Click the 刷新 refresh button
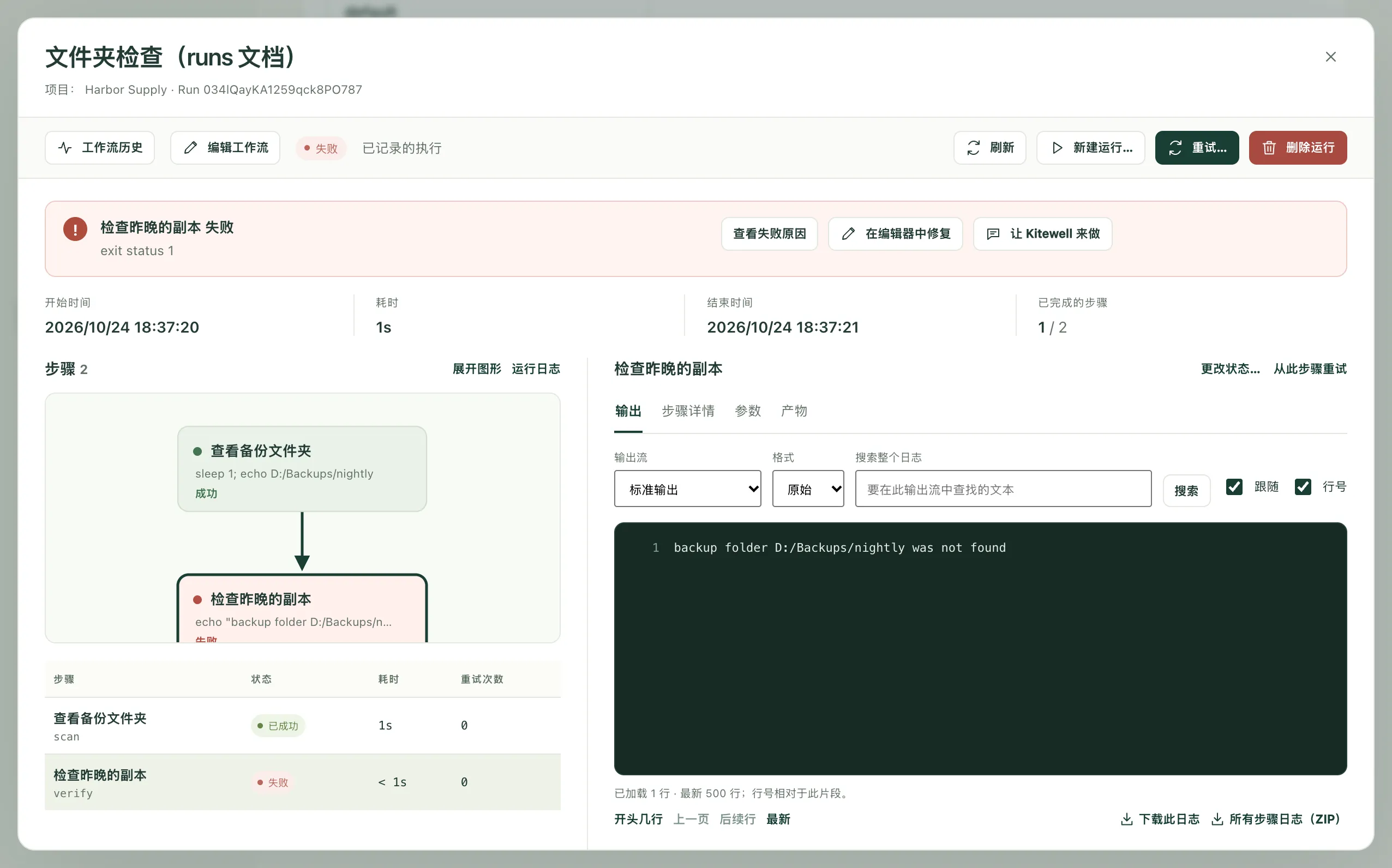 pyautogui.click(x=989, y=148)
